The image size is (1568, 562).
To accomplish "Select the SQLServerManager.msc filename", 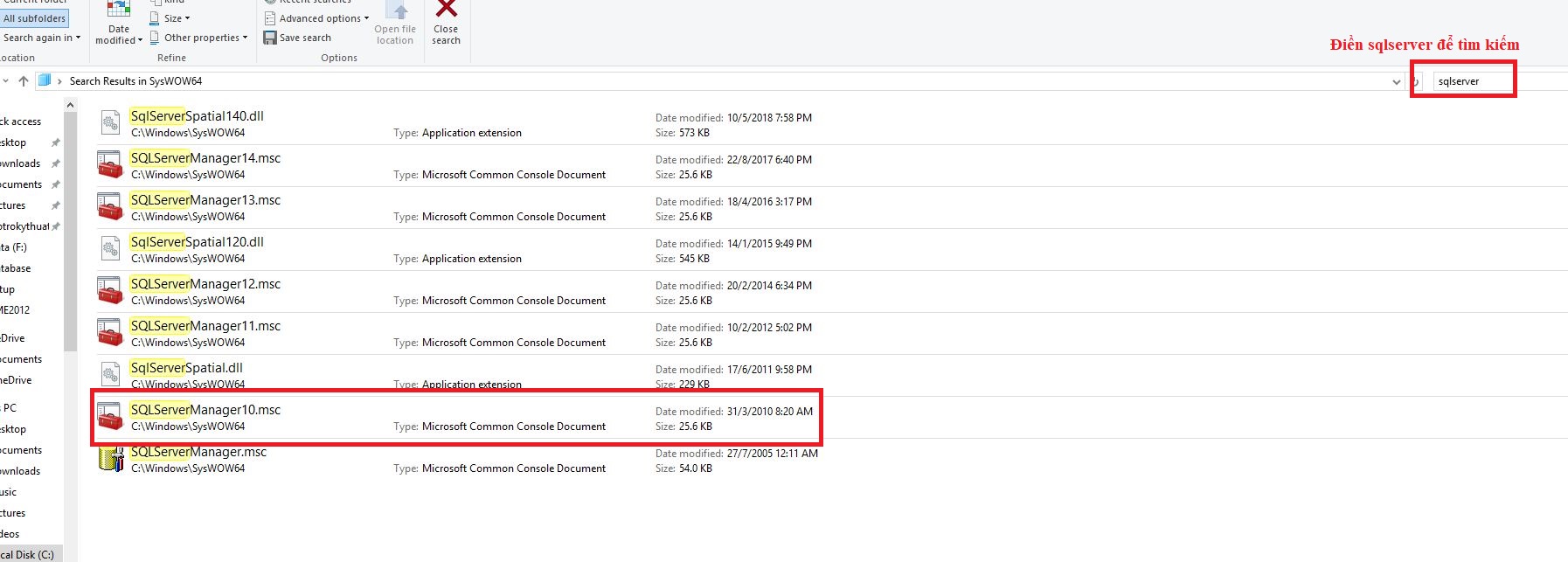I will coord(198,452).
